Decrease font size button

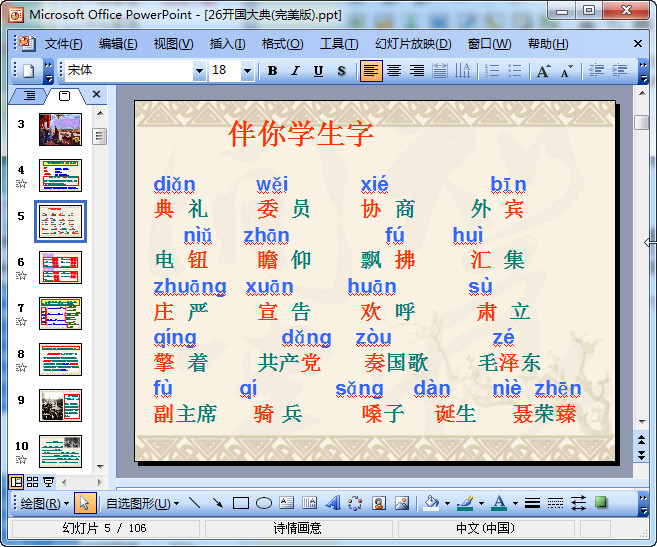tap(566, 70)
